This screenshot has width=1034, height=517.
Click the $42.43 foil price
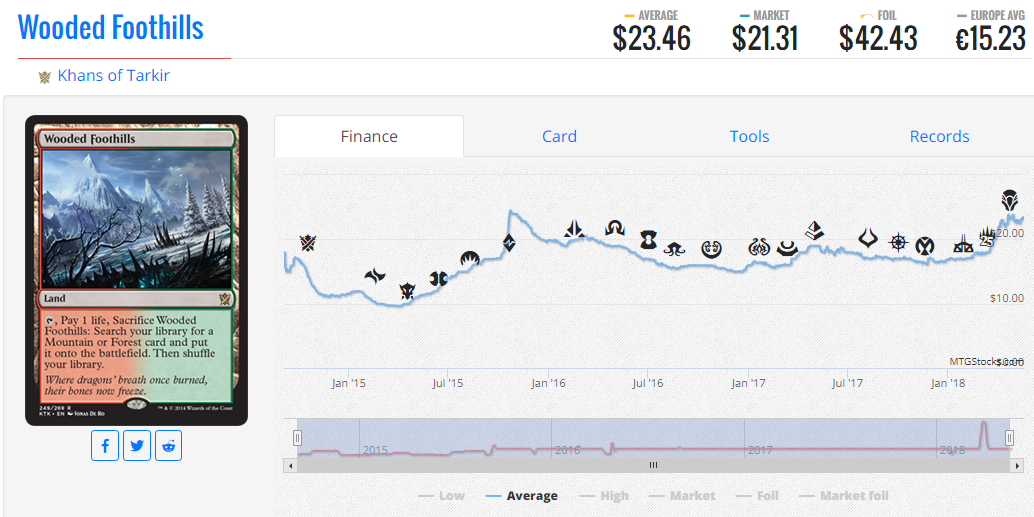coord(878,38)
